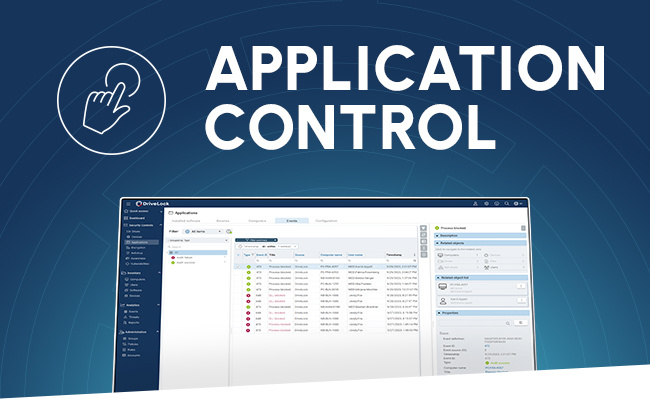The height and width of the screenshot is (400, 650).
Task: Sort by the Timestamp column header
Action: (394, 255)
